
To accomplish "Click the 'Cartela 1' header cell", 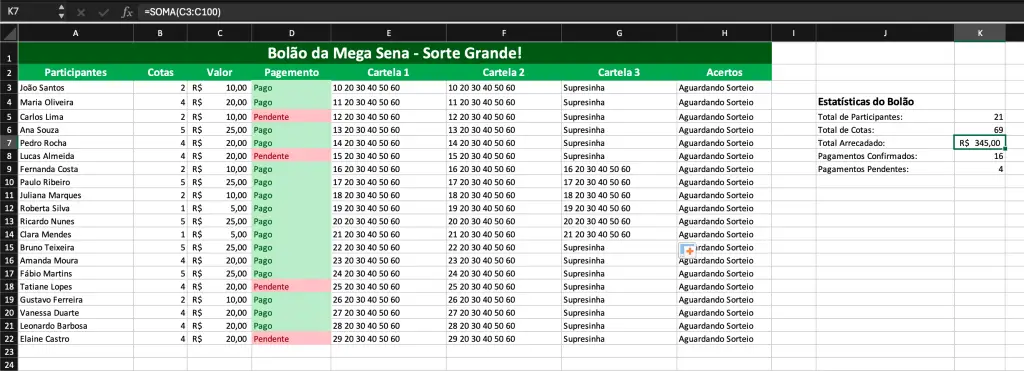I will coord(389,73).
